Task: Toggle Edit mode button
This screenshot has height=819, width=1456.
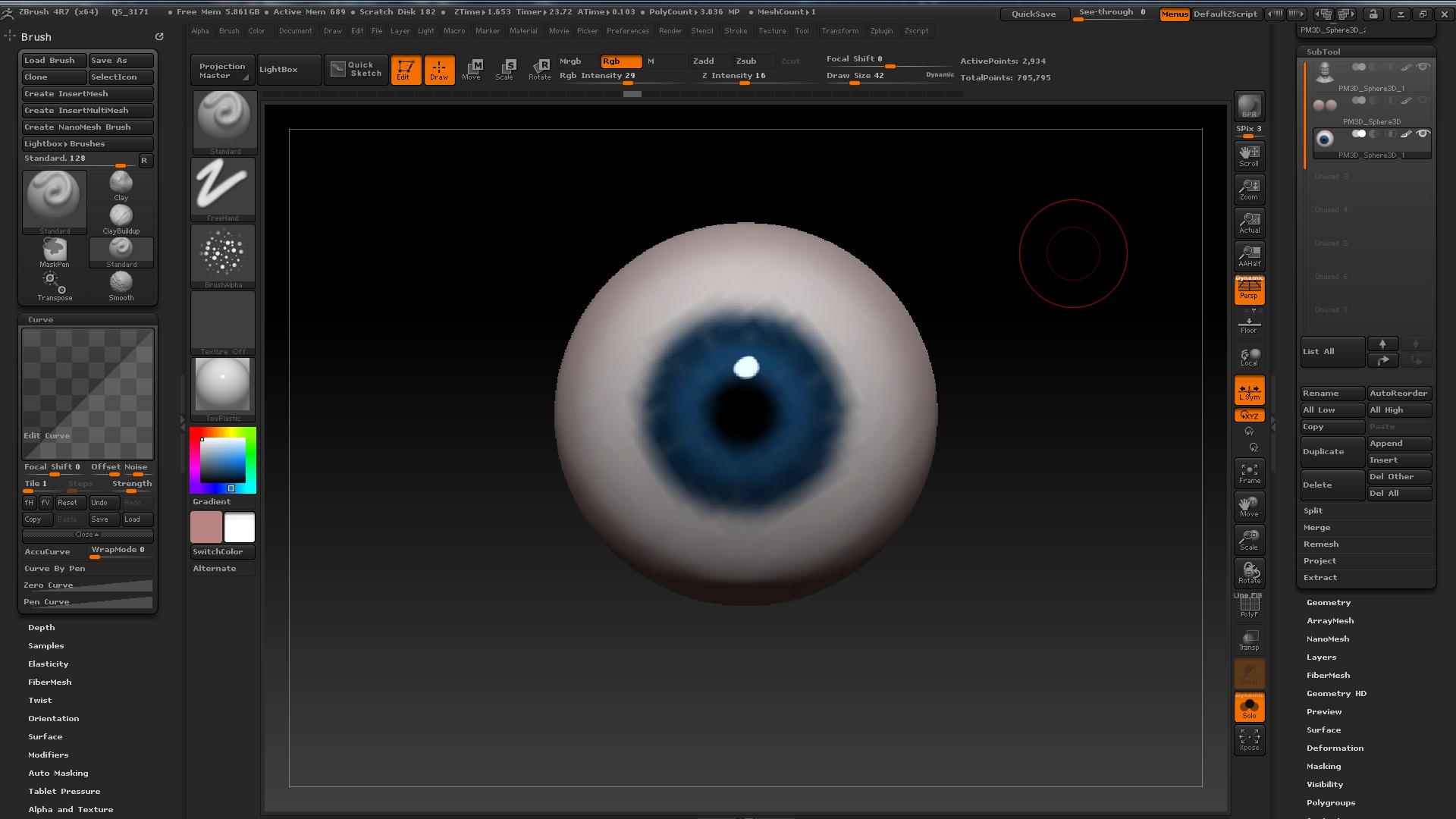Action: (x=406, y=70)
